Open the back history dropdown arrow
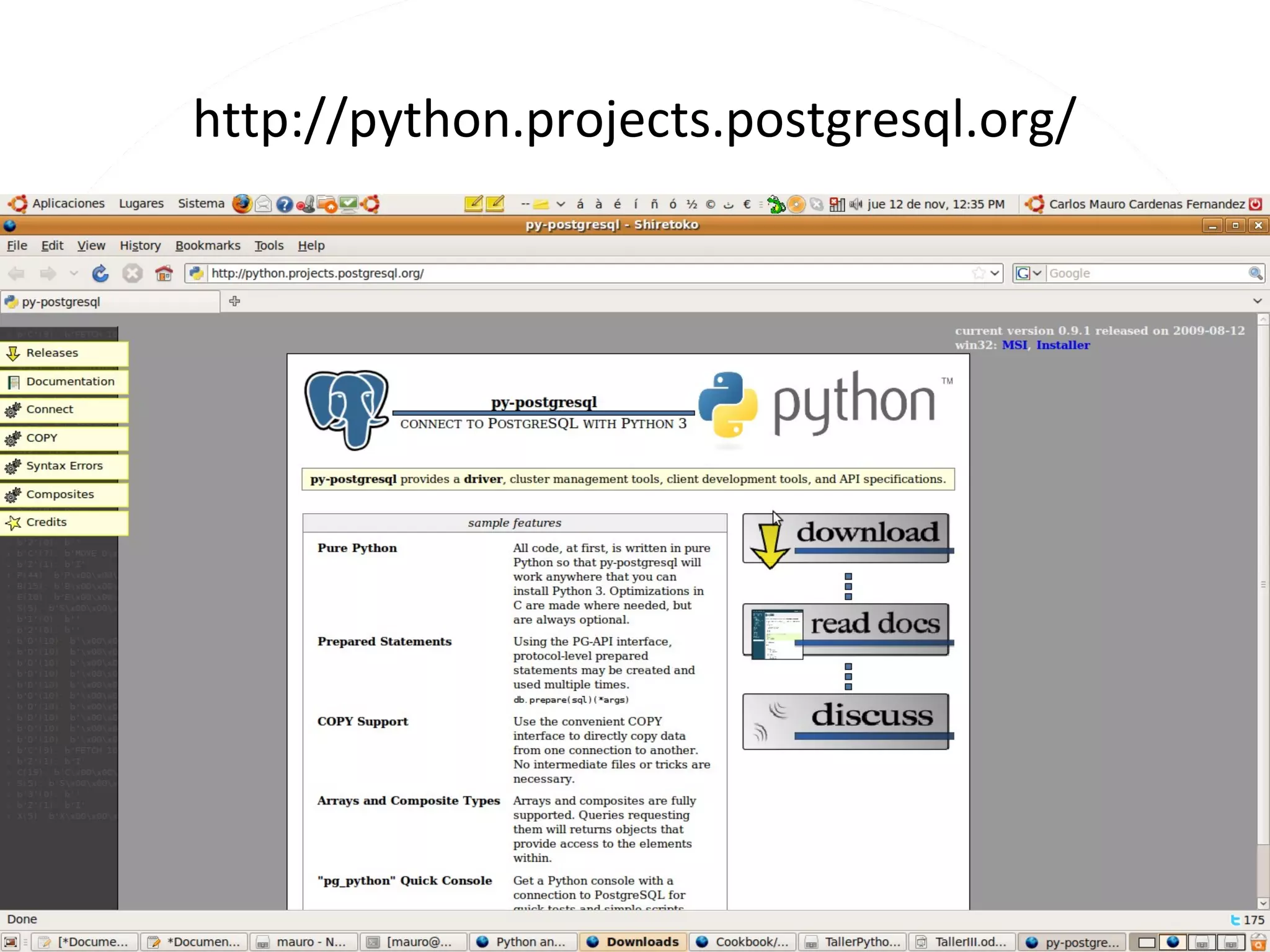Screen dimensions: 1270x952 coord(74,273)
